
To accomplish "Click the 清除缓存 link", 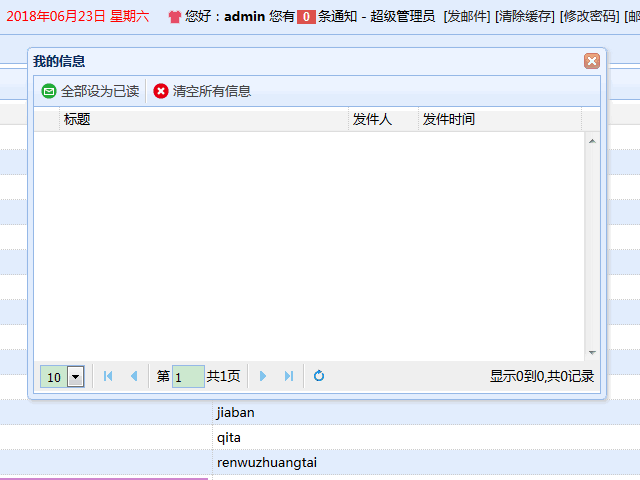I will point(525,17).
